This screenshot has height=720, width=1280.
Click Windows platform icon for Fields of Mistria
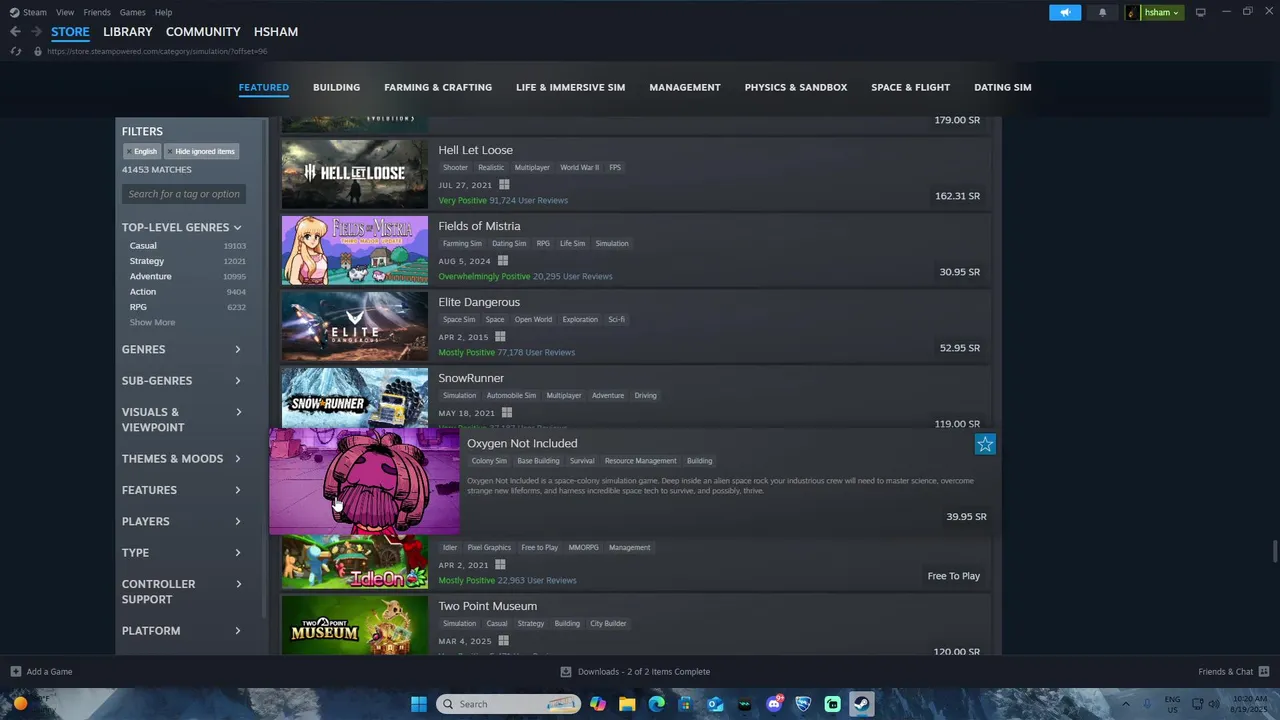pos(503,260)
